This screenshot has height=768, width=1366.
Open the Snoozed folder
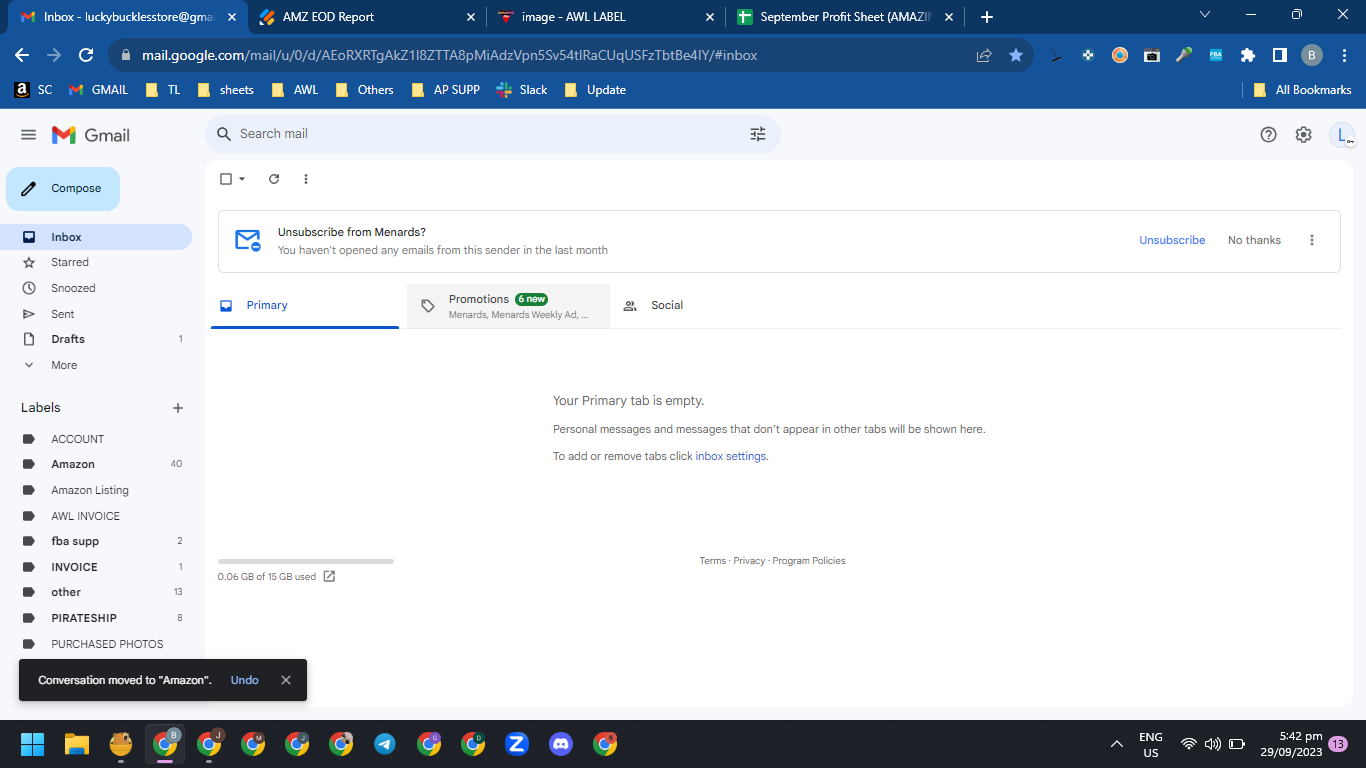point(96,288)
